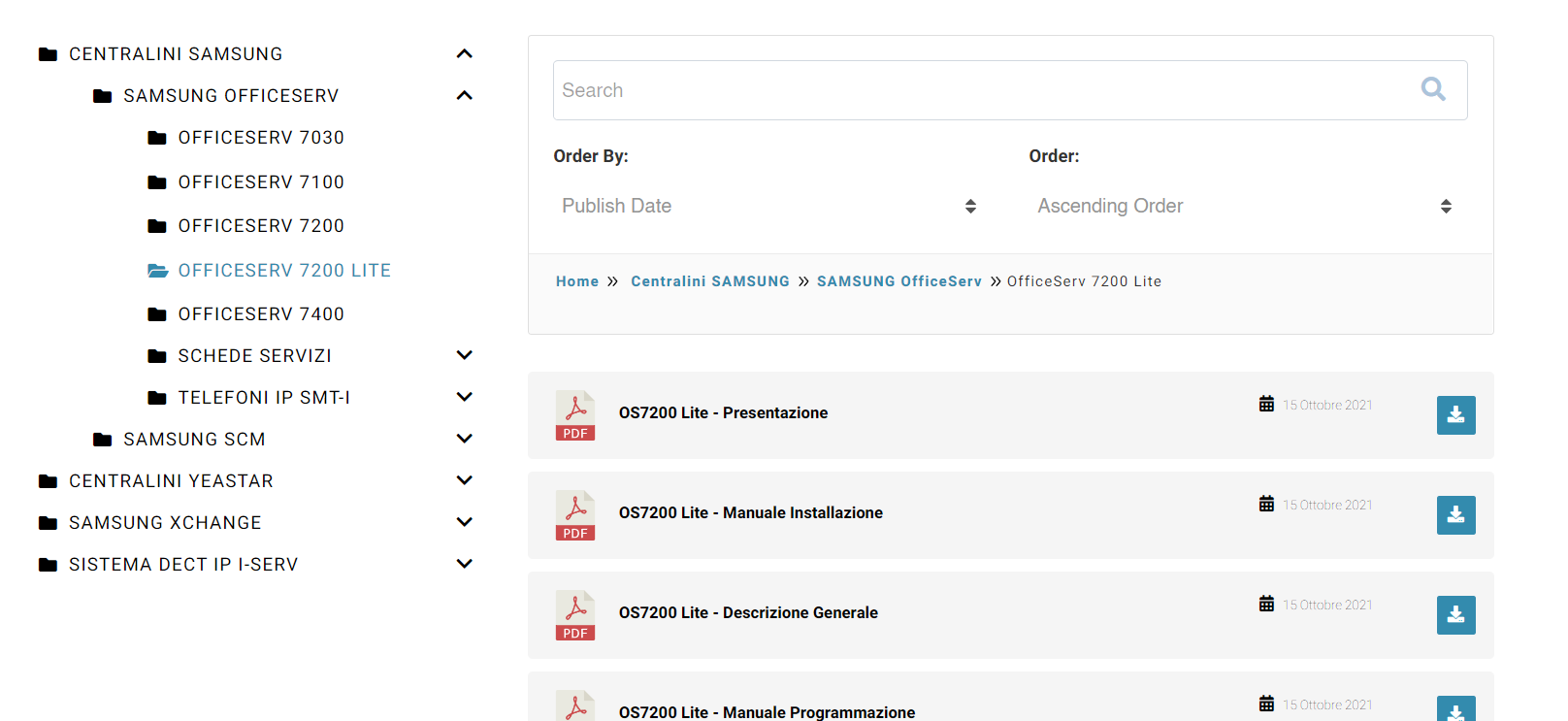Click date 15 Ottobre 2021 on Presentazione row
Viewport: 1568px width, 721px height.
(1327, 406)
